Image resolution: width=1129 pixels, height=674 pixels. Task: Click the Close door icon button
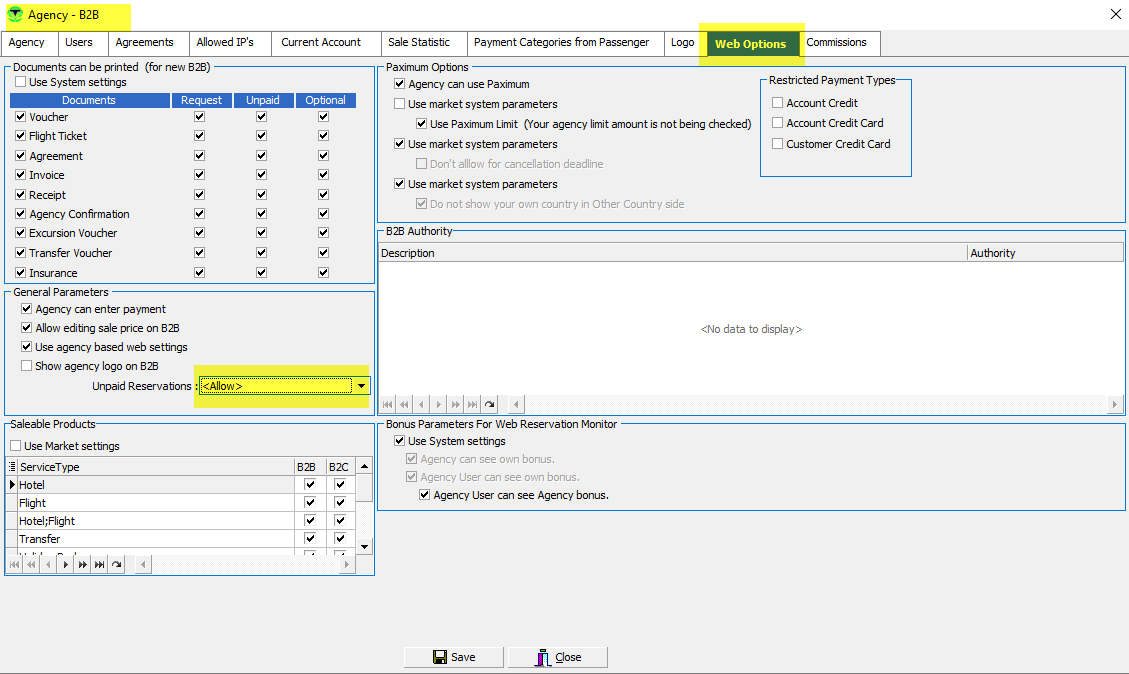coord(557,657)
